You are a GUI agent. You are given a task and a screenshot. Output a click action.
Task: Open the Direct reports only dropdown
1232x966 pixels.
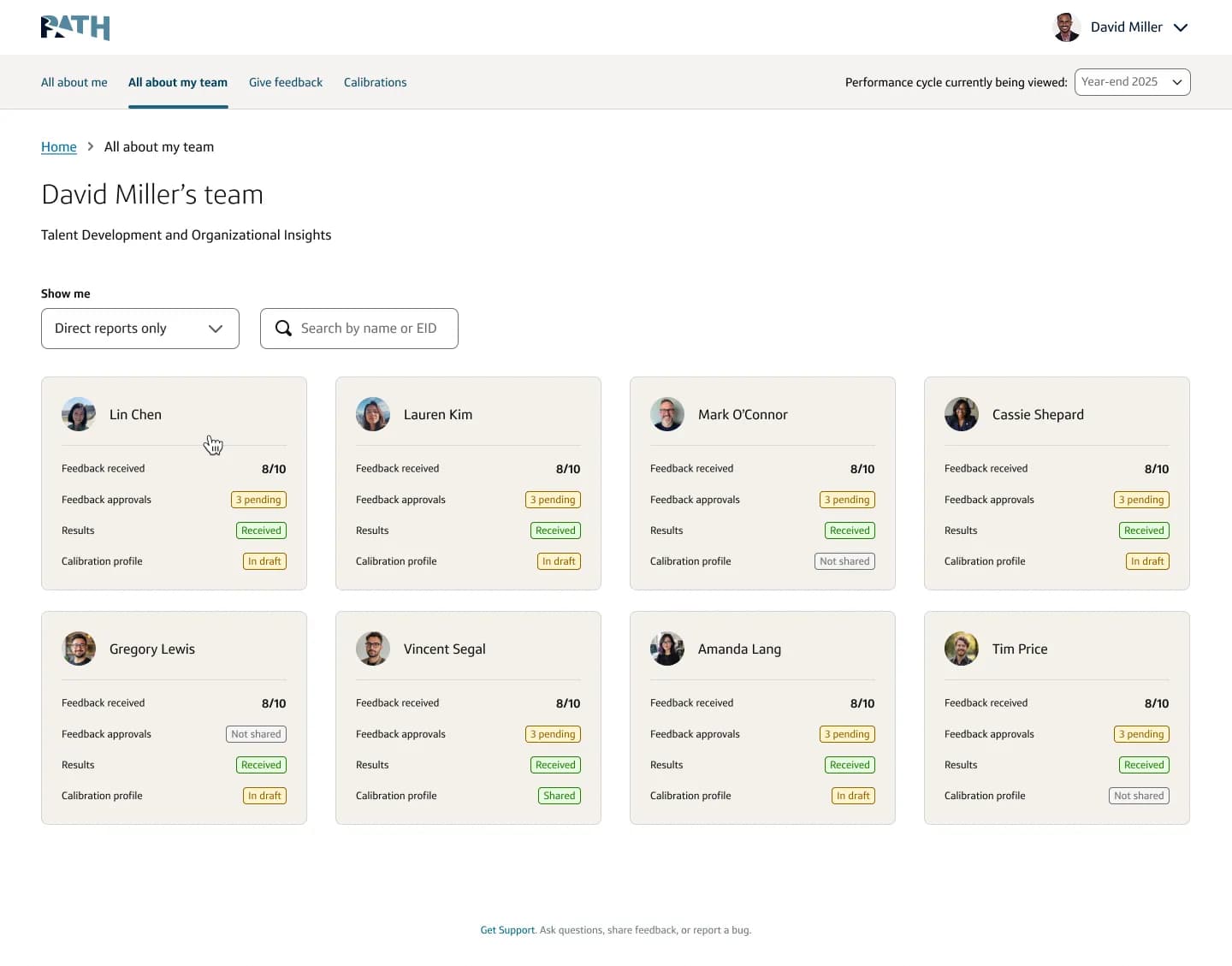(x=140, y=329)
